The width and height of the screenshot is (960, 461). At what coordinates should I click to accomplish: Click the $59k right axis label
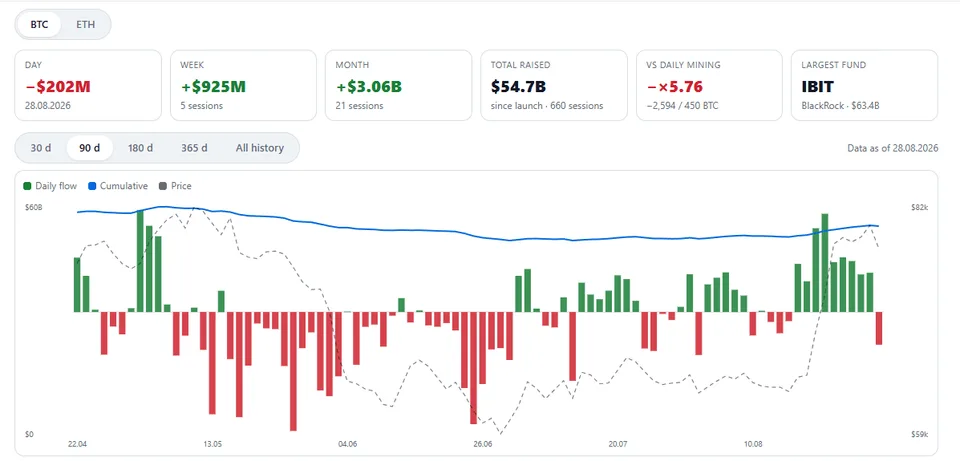pyautogui.click(x=920, y=435)
